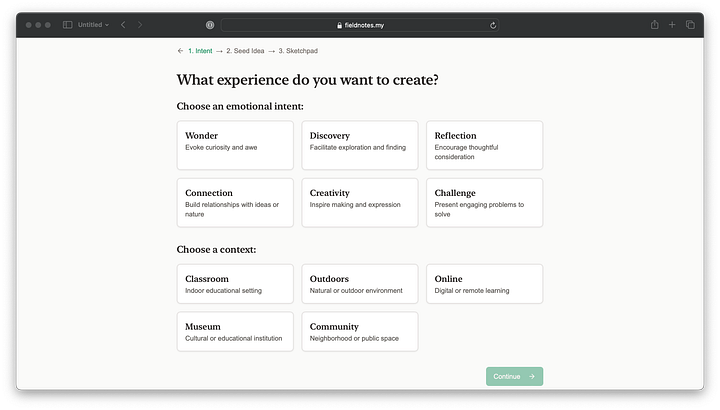Select the 1. Intent step

pyautogui.click(x=200, y=51)
